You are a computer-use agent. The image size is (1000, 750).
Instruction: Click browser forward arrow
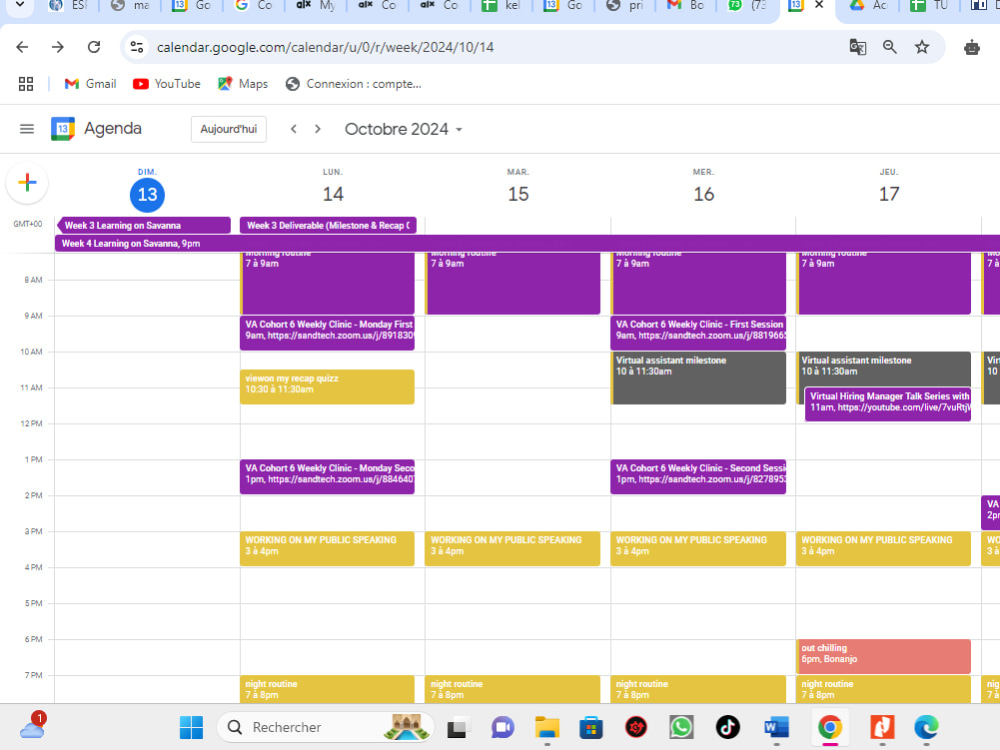click(58, 47)
